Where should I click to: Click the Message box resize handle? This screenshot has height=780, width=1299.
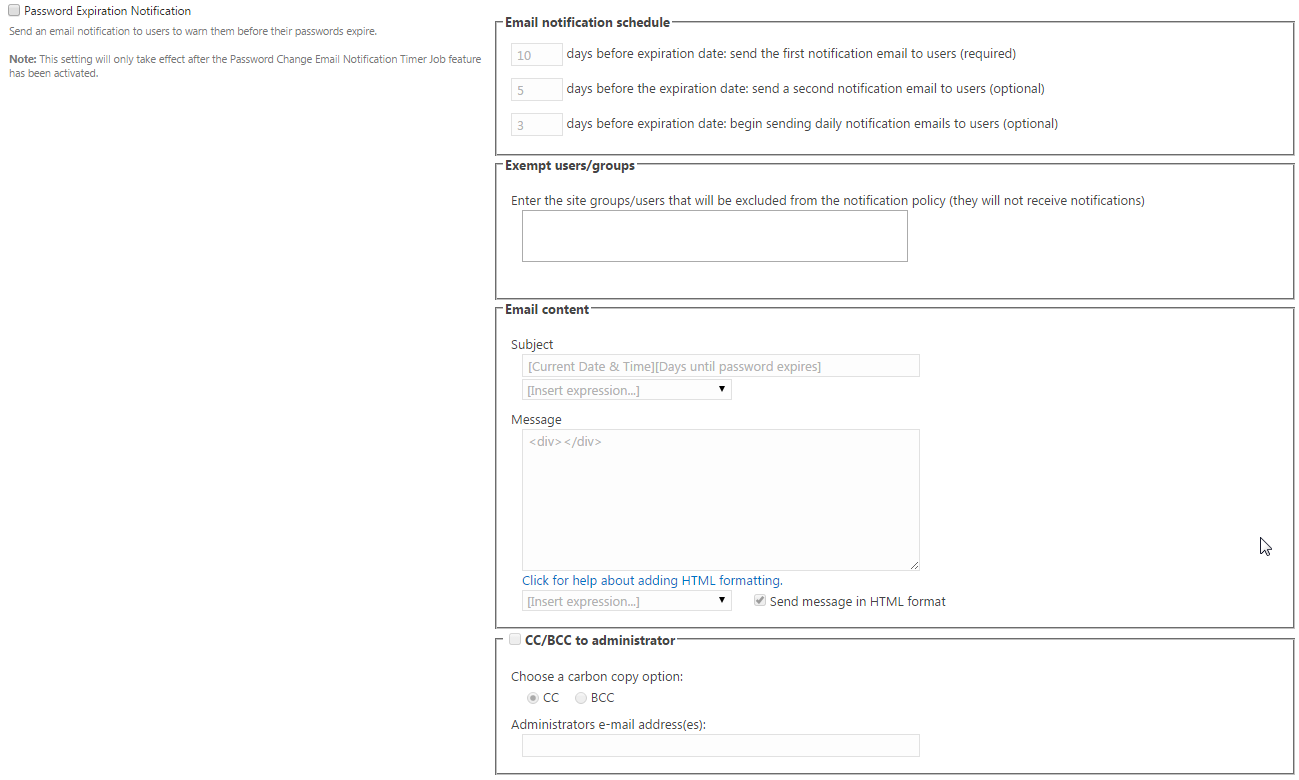pos(914,565)
